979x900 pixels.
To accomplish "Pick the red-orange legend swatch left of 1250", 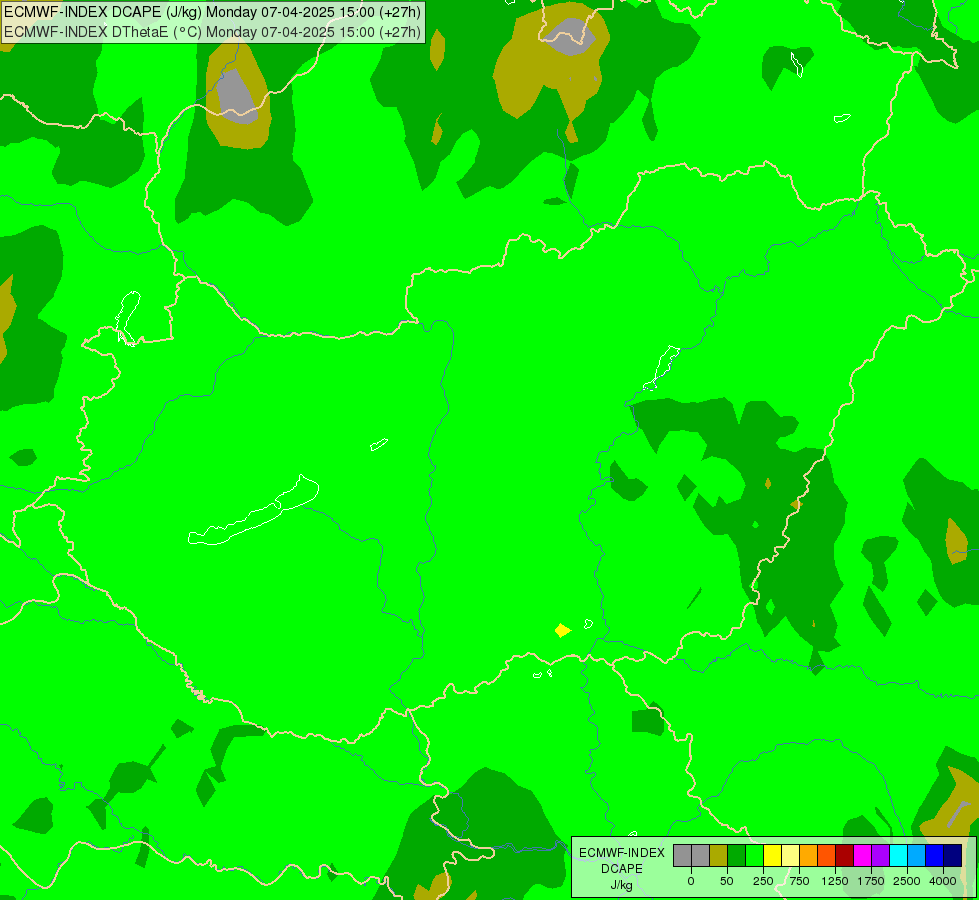I will tap(827, 855).
